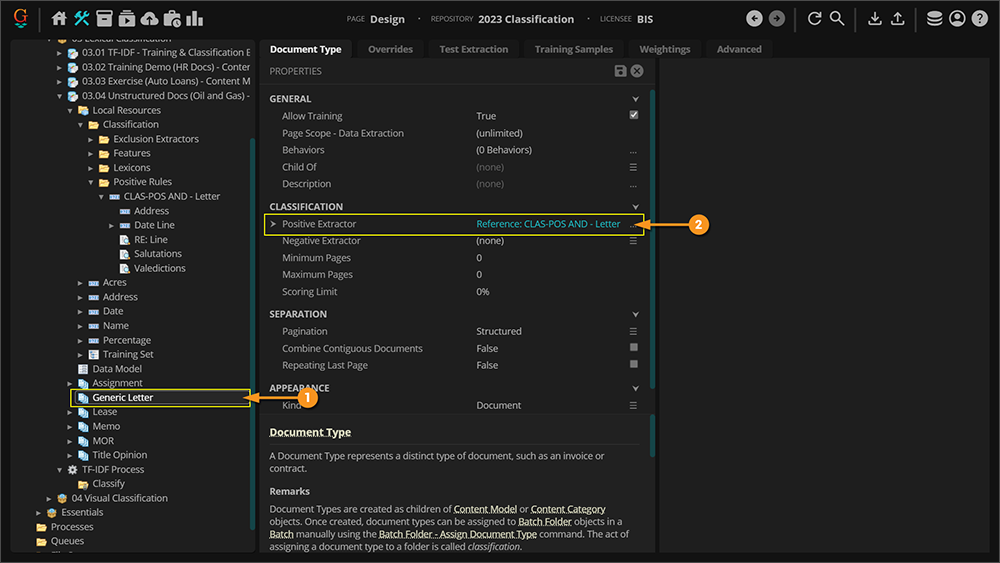Click the navigate back arrow button
Screen dimensions: 1000x563
(x=754, y=18)
